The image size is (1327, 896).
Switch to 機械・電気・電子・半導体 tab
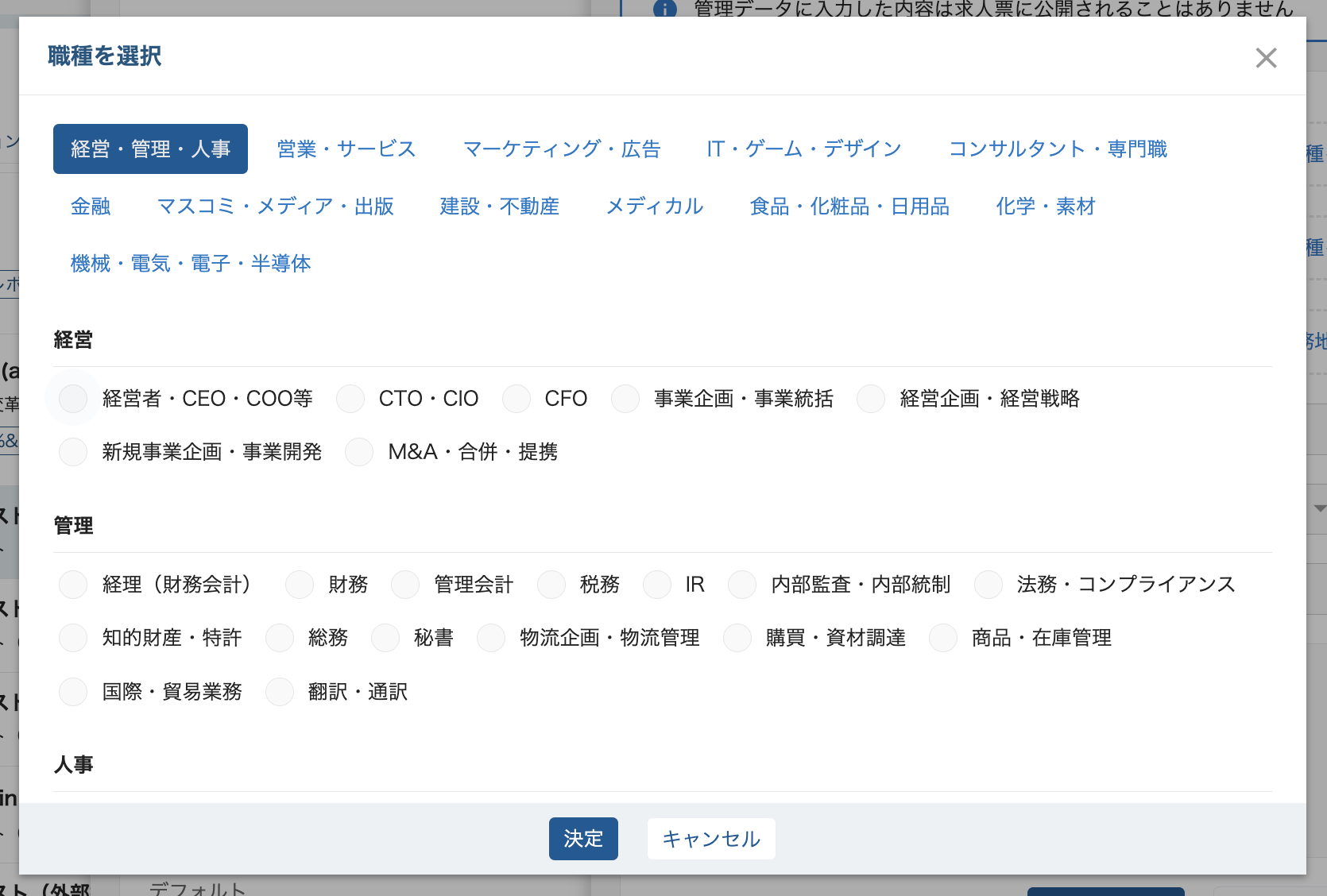pyautogui.click(x=191, y=264)
